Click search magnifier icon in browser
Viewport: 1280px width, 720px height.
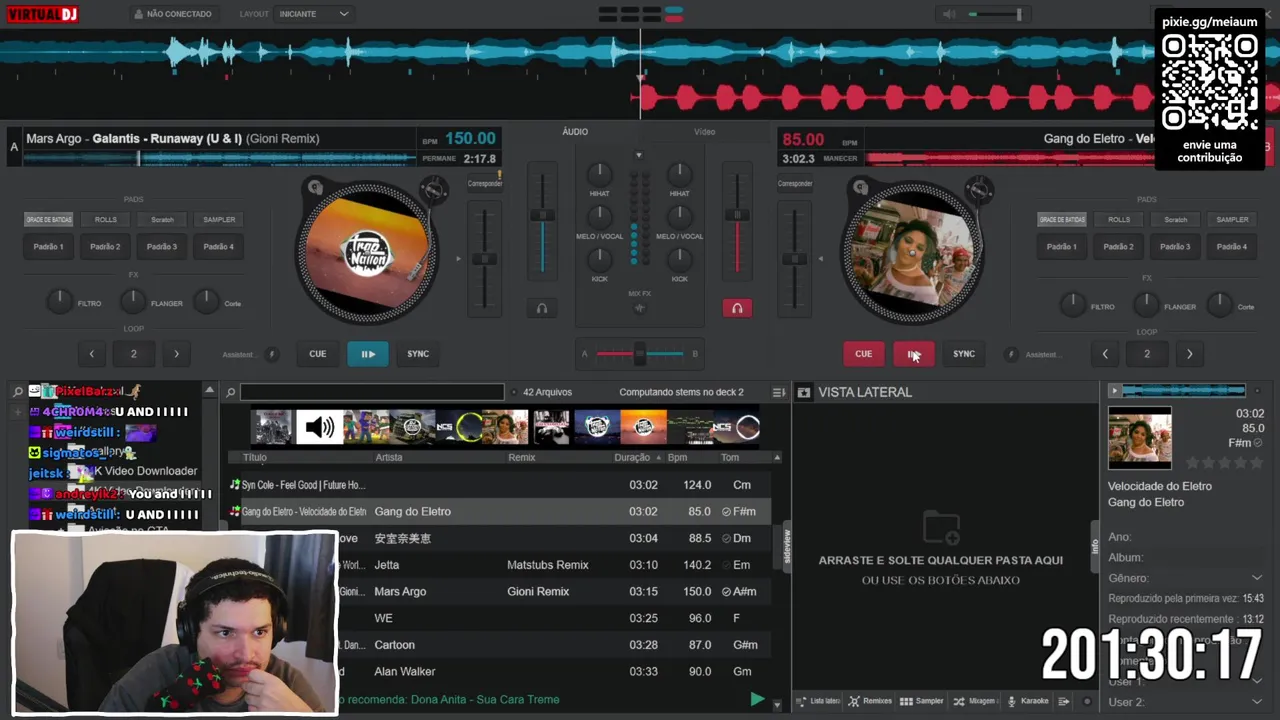tap(230, 392)
